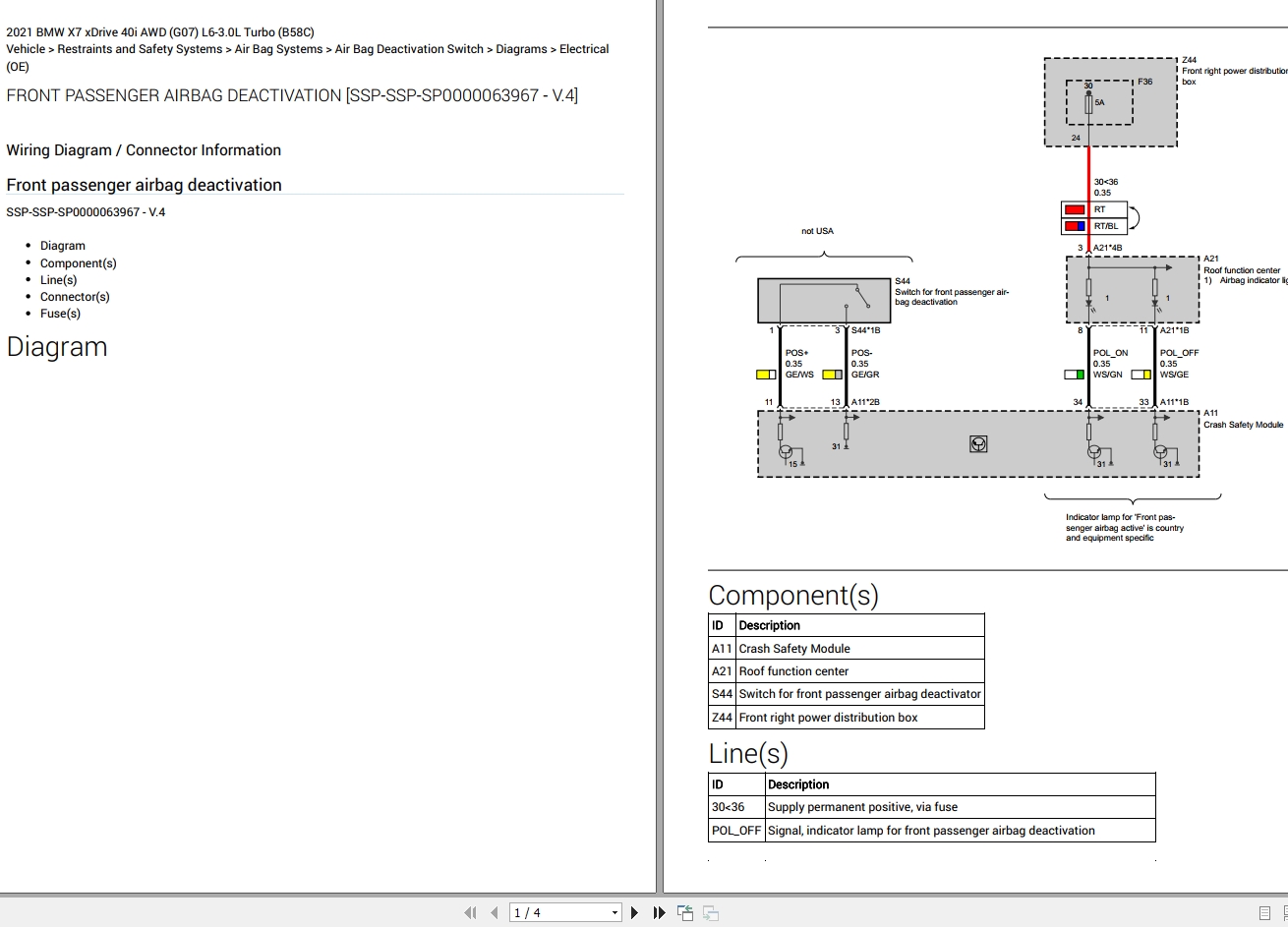Jump to Diagram section in contents list
The width and height of the screenshot is (1288, 927).
click(63, 246)
